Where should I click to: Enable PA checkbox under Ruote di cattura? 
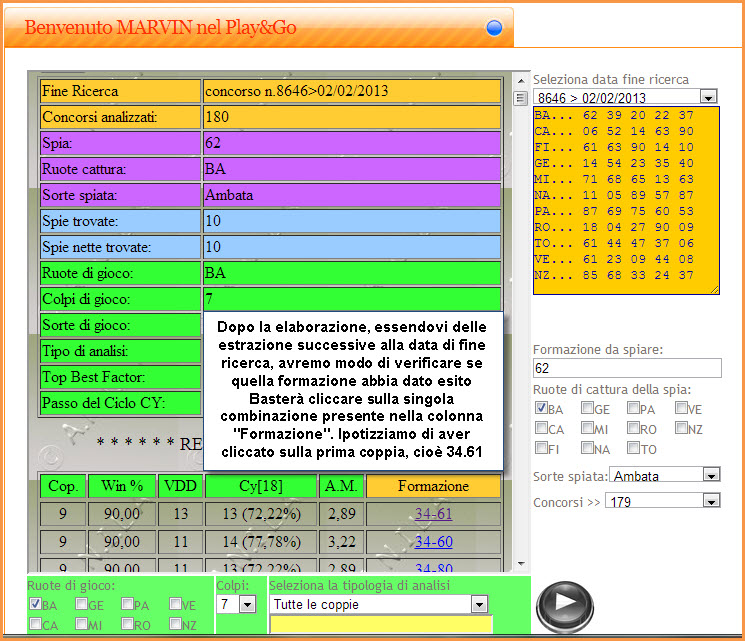[x=633, y=408]
